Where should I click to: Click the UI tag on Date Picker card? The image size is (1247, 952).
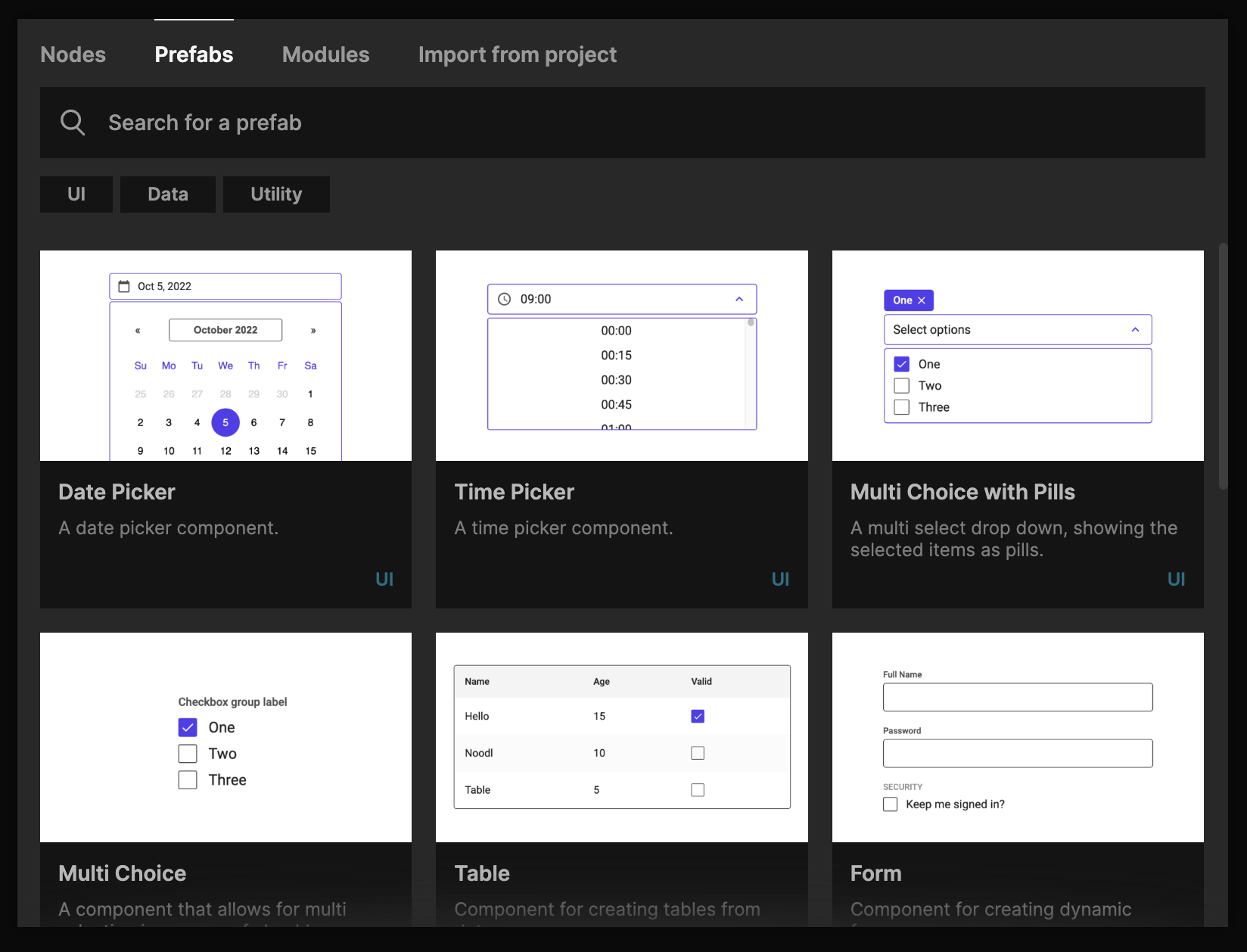(x=384, y=579)
